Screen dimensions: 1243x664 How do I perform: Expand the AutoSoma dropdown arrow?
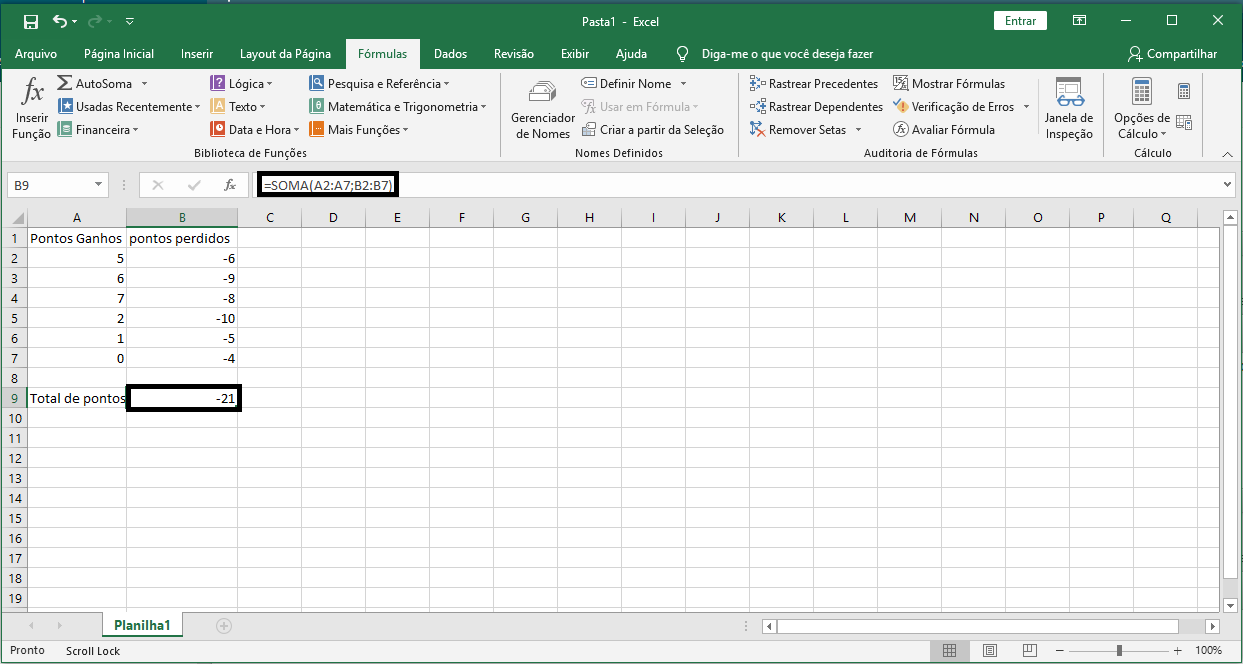pyautogui.click(x=145, y=84)
